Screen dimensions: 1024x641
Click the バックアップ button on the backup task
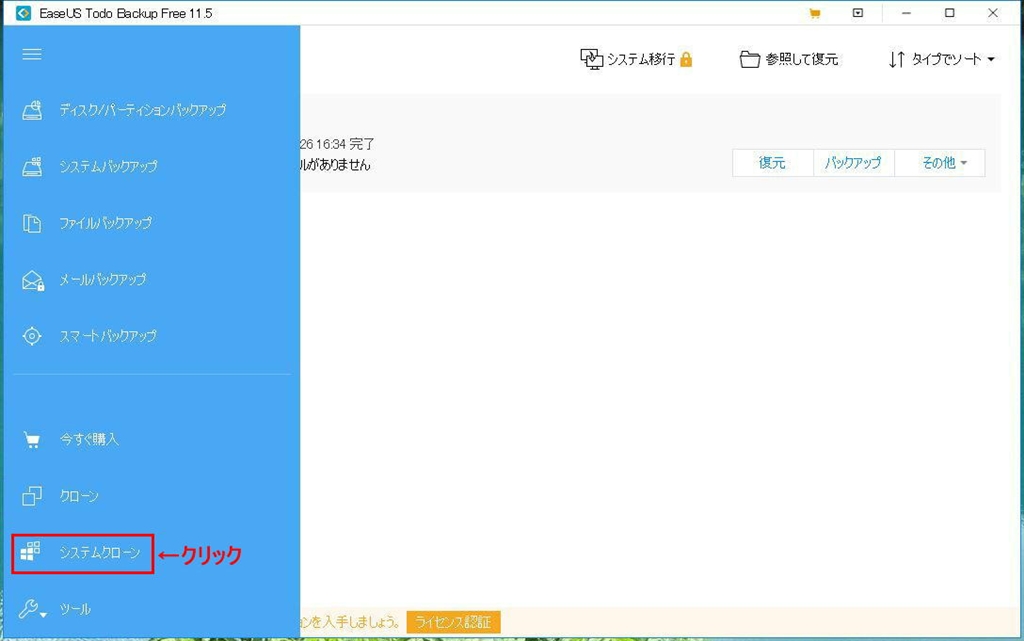pyautogui.click(x=854, y=163)
